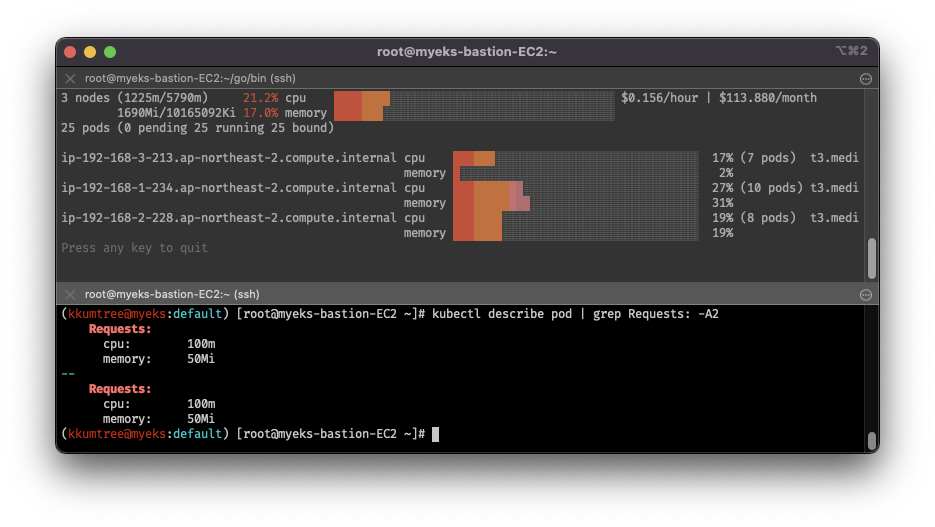Open options menu of the ~/go/bin pane

(x=866, y=79)
